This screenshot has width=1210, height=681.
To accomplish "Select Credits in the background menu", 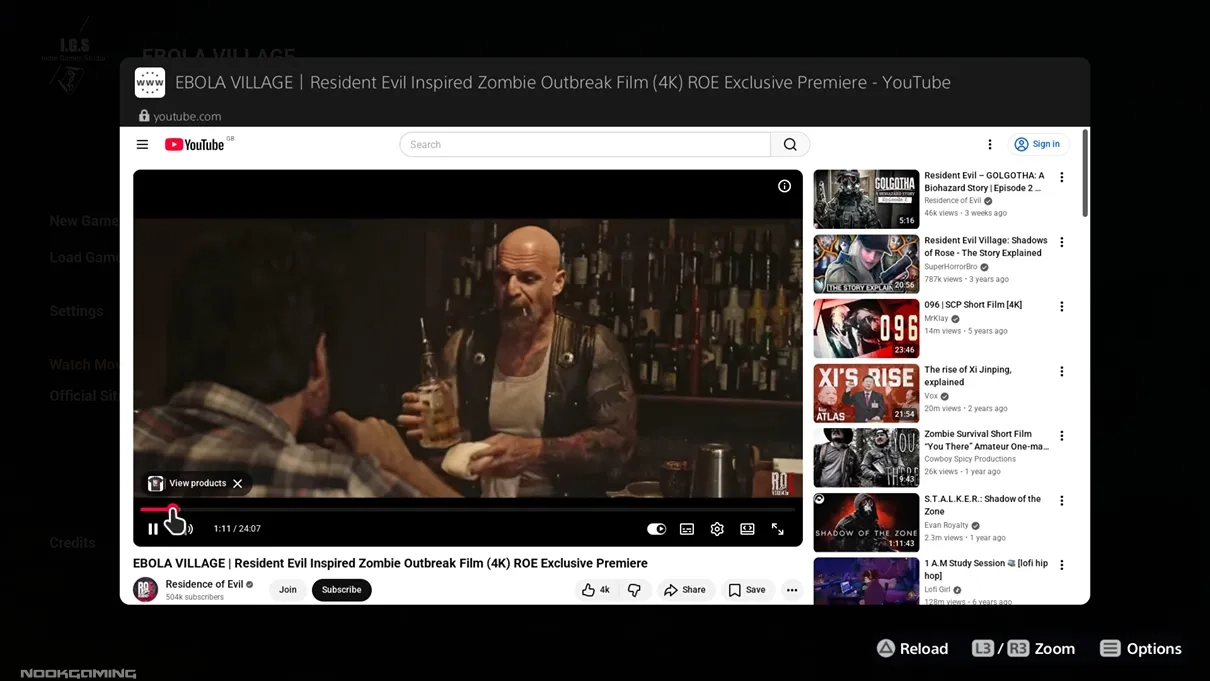I will point(73,543).
